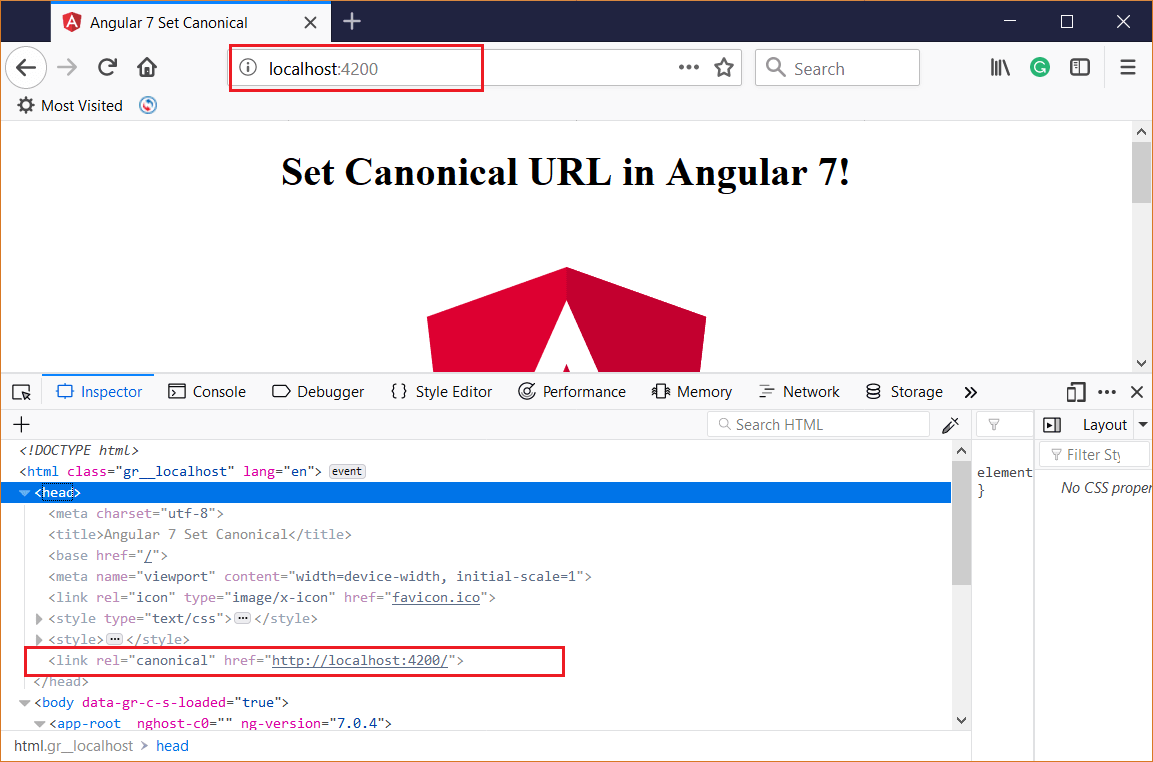Screen dimensions: 1153x762
Task: Collapse the head element node
Action: coord(24,493)
